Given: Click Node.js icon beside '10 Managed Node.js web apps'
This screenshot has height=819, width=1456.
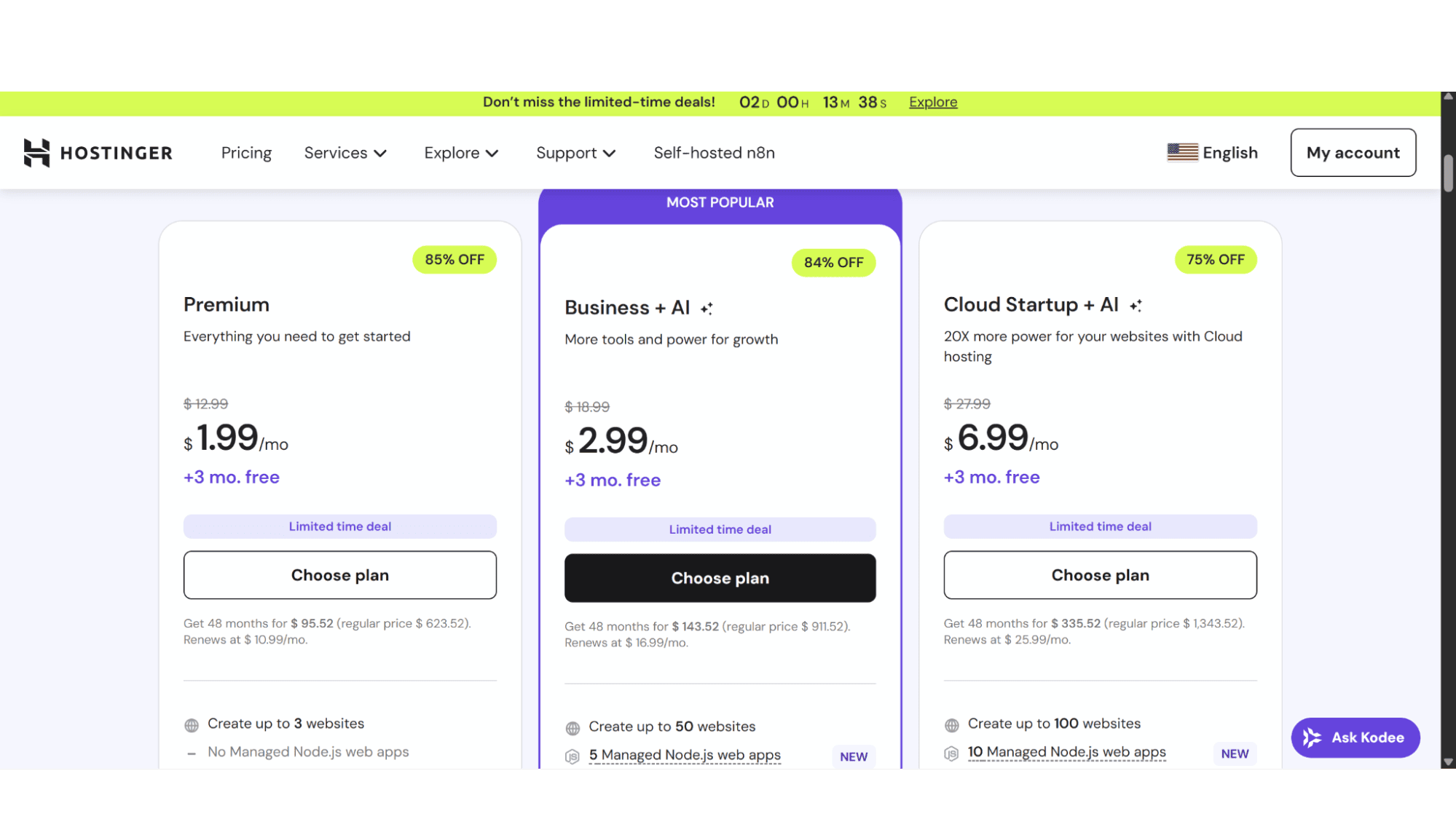Looking at the screenshot, I should click(951, 753).
